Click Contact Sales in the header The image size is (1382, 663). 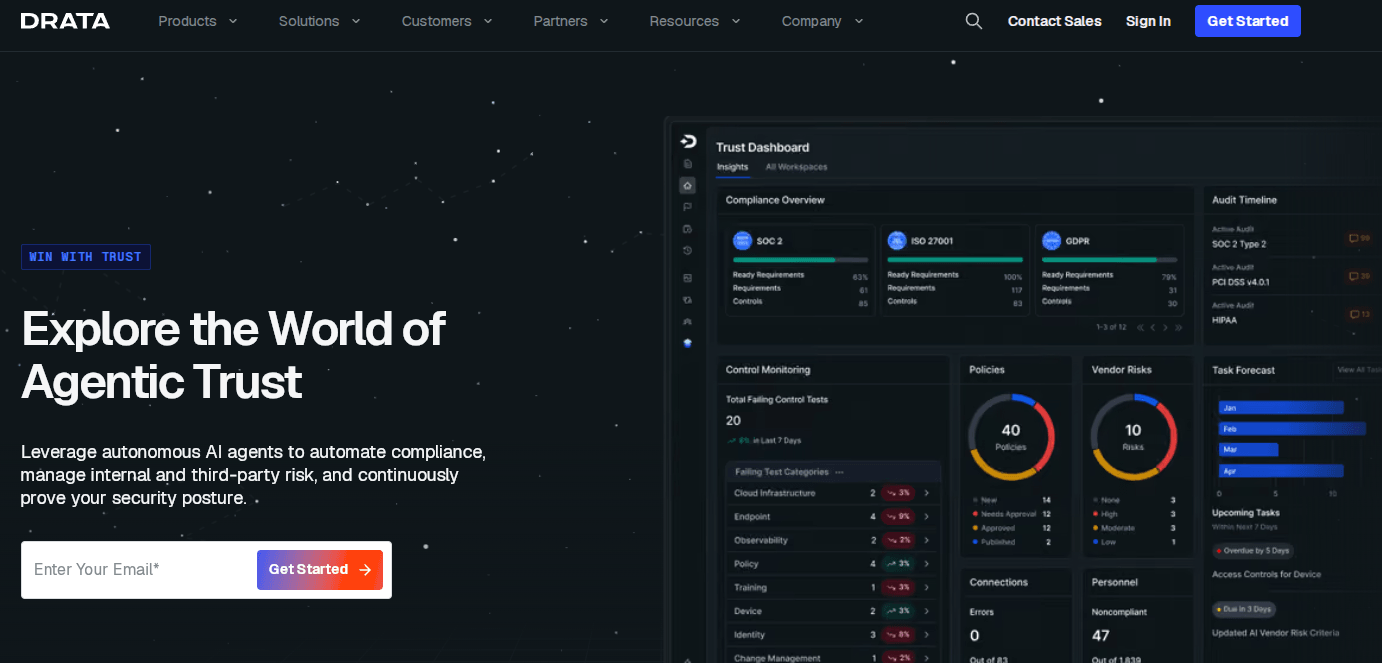click(1054, 21)
